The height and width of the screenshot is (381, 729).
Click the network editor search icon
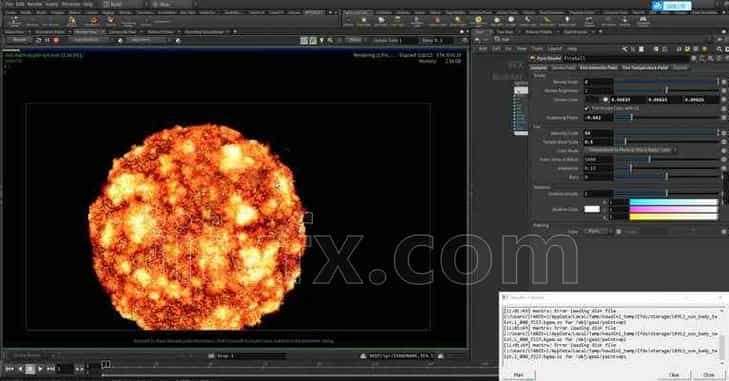(719, 49)
